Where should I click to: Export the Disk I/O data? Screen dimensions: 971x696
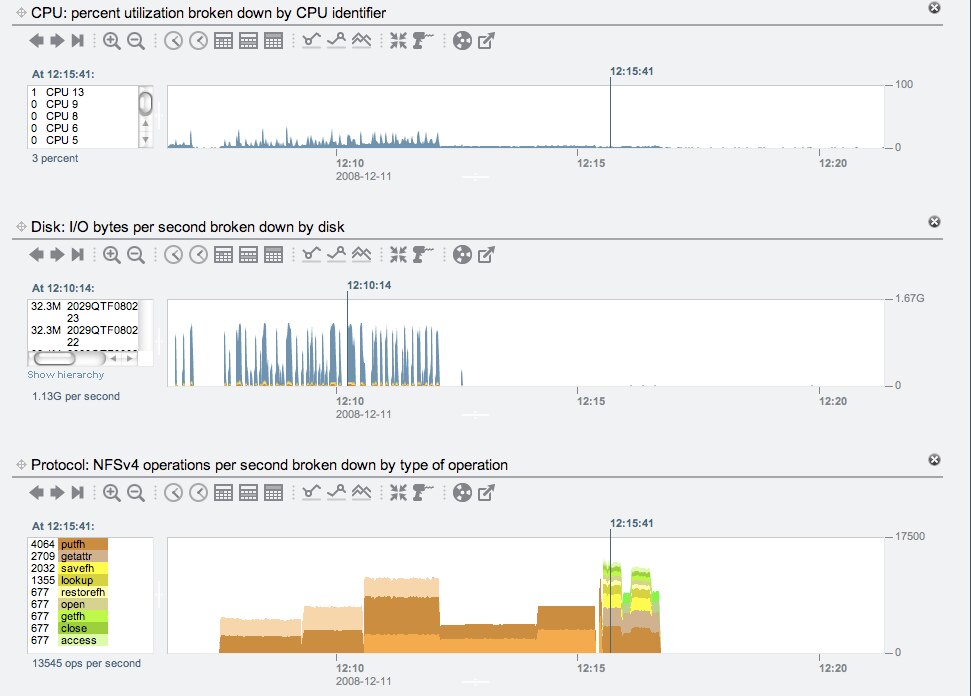click(x=486, y=254)
